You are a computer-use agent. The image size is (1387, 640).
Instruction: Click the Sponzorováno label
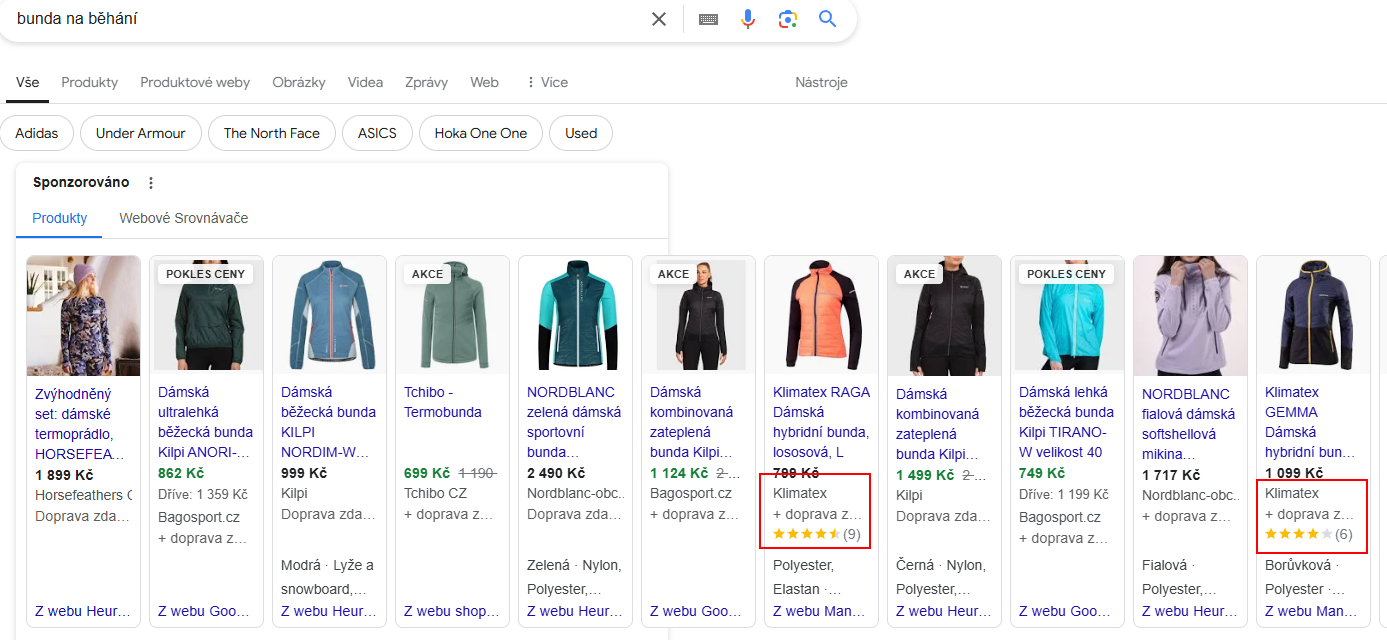81,182
